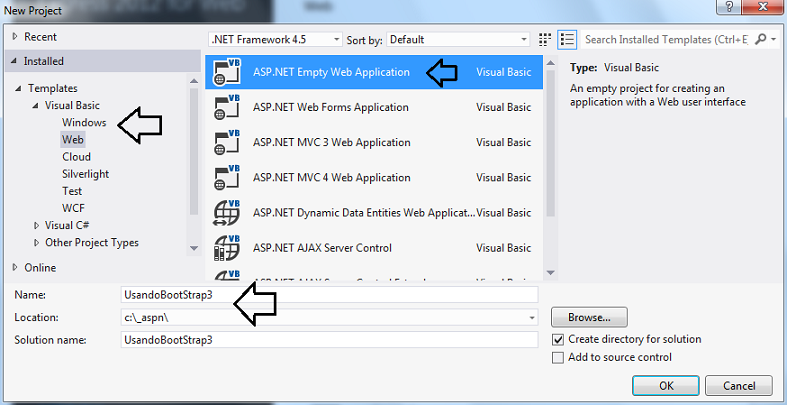Screen dimensions: 787x405
Task: Click the tree pane scroll-down arrow
Action: (194, 248)
